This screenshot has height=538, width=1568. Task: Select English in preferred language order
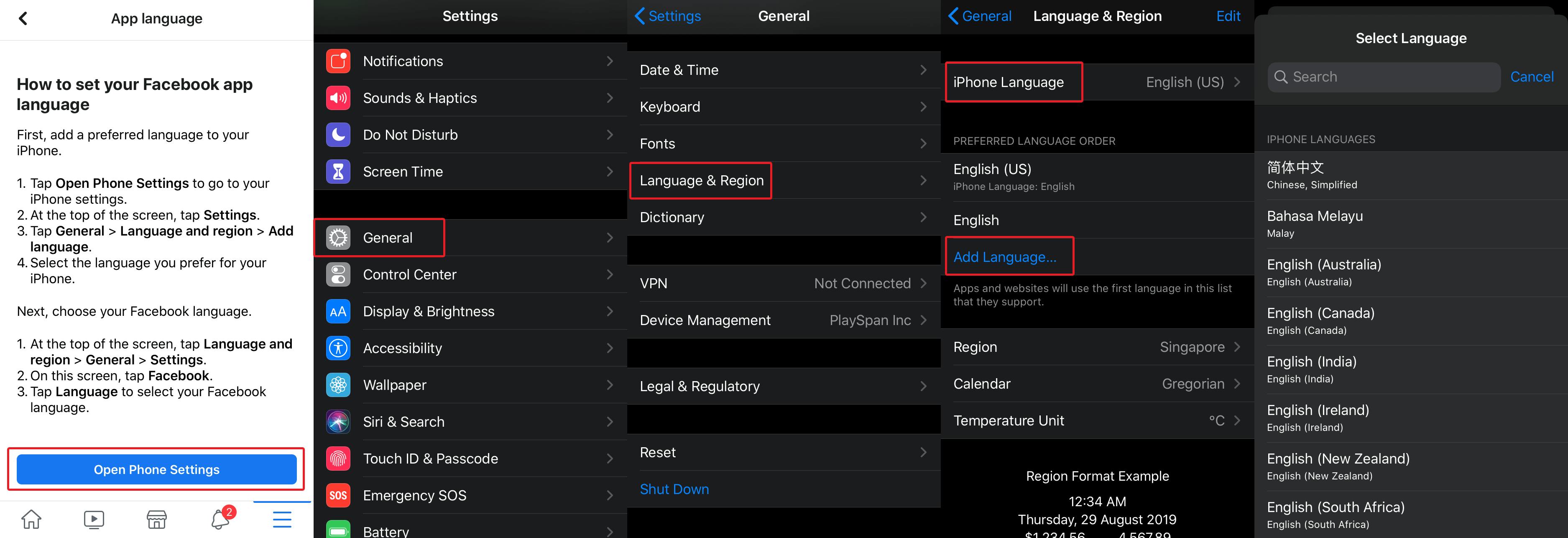[1097, 220]
